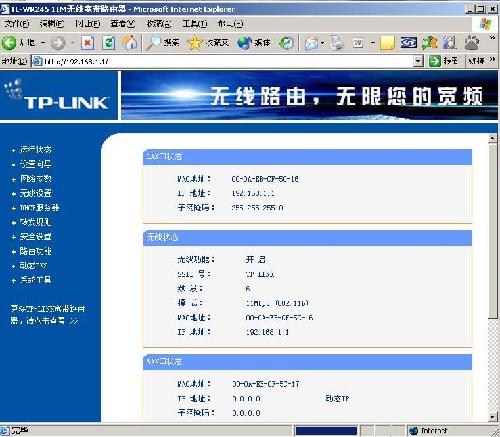Viewport: 500px width, 437px height.
Task: Click the Refresh page icon
Action: (x=109, y=43)
